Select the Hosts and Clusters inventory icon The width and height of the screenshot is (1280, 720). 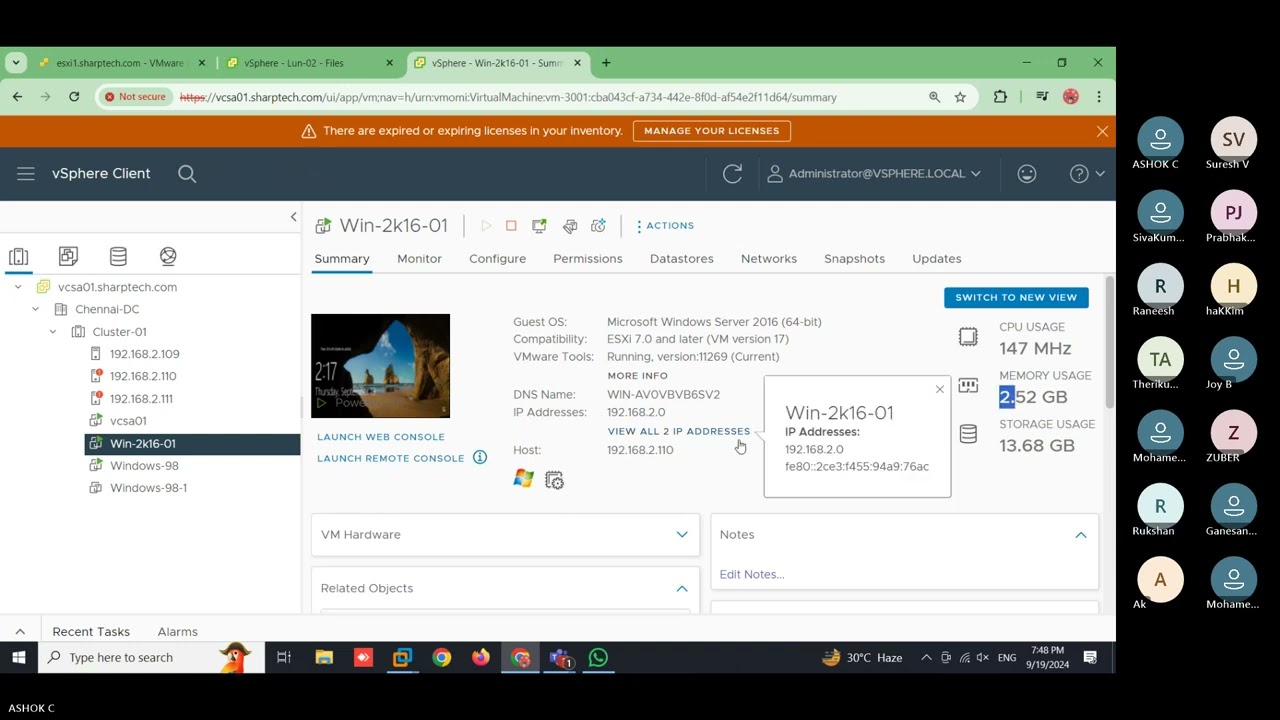pyautogui.click(x=19, y=257)
